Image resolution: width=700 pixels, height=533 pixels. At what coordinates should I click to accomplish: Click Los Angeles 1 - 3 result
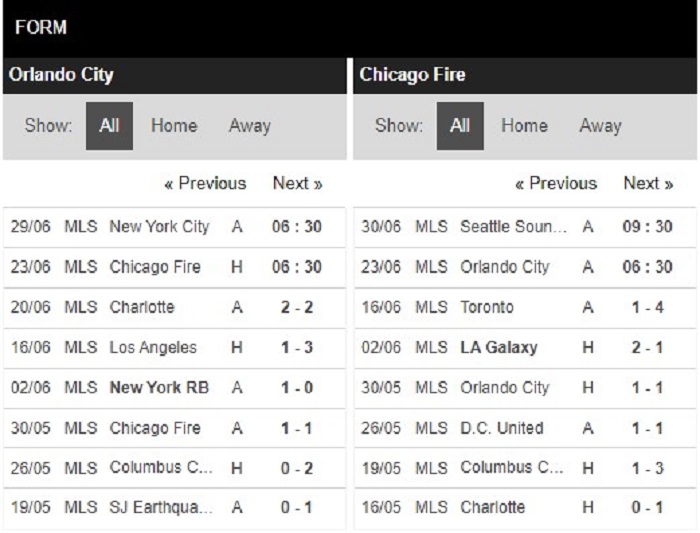297,348
